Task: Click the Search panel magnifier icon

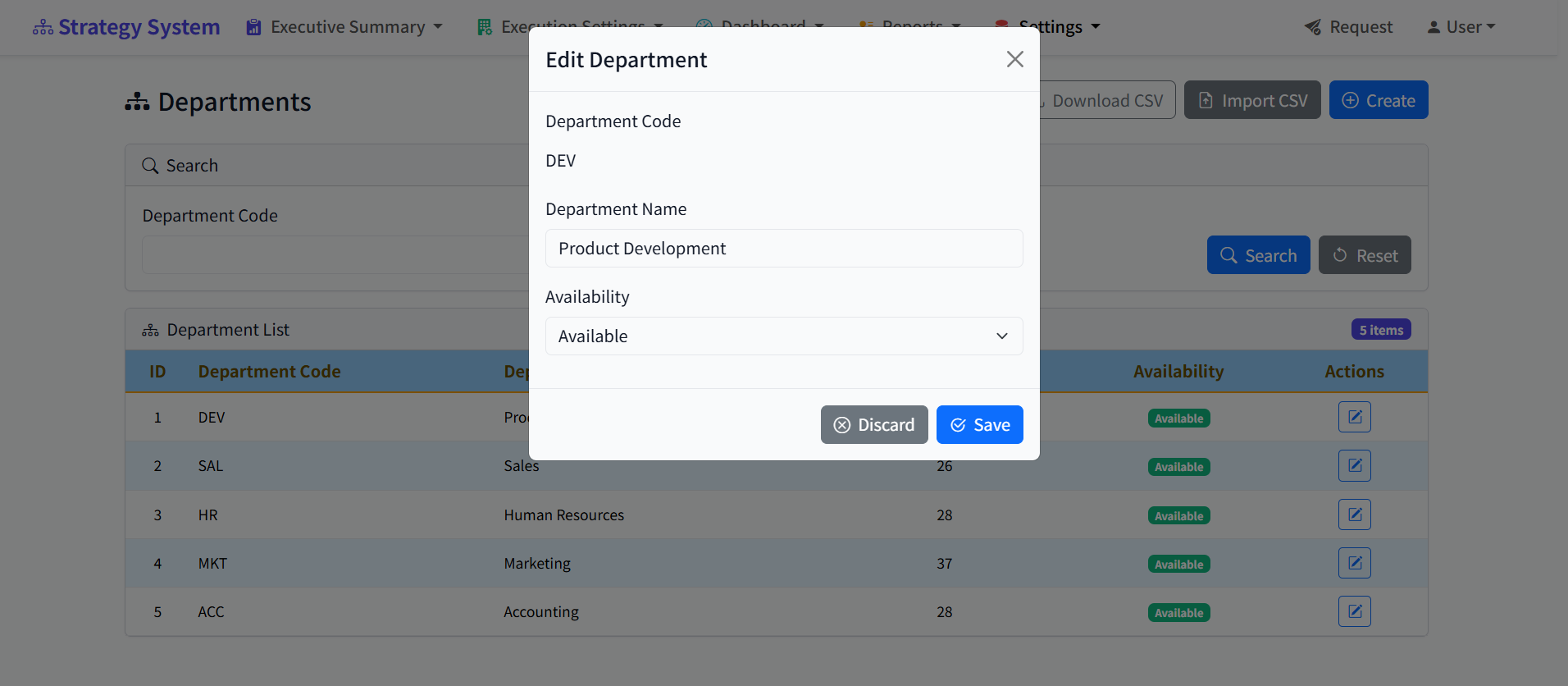Action: 150,166
